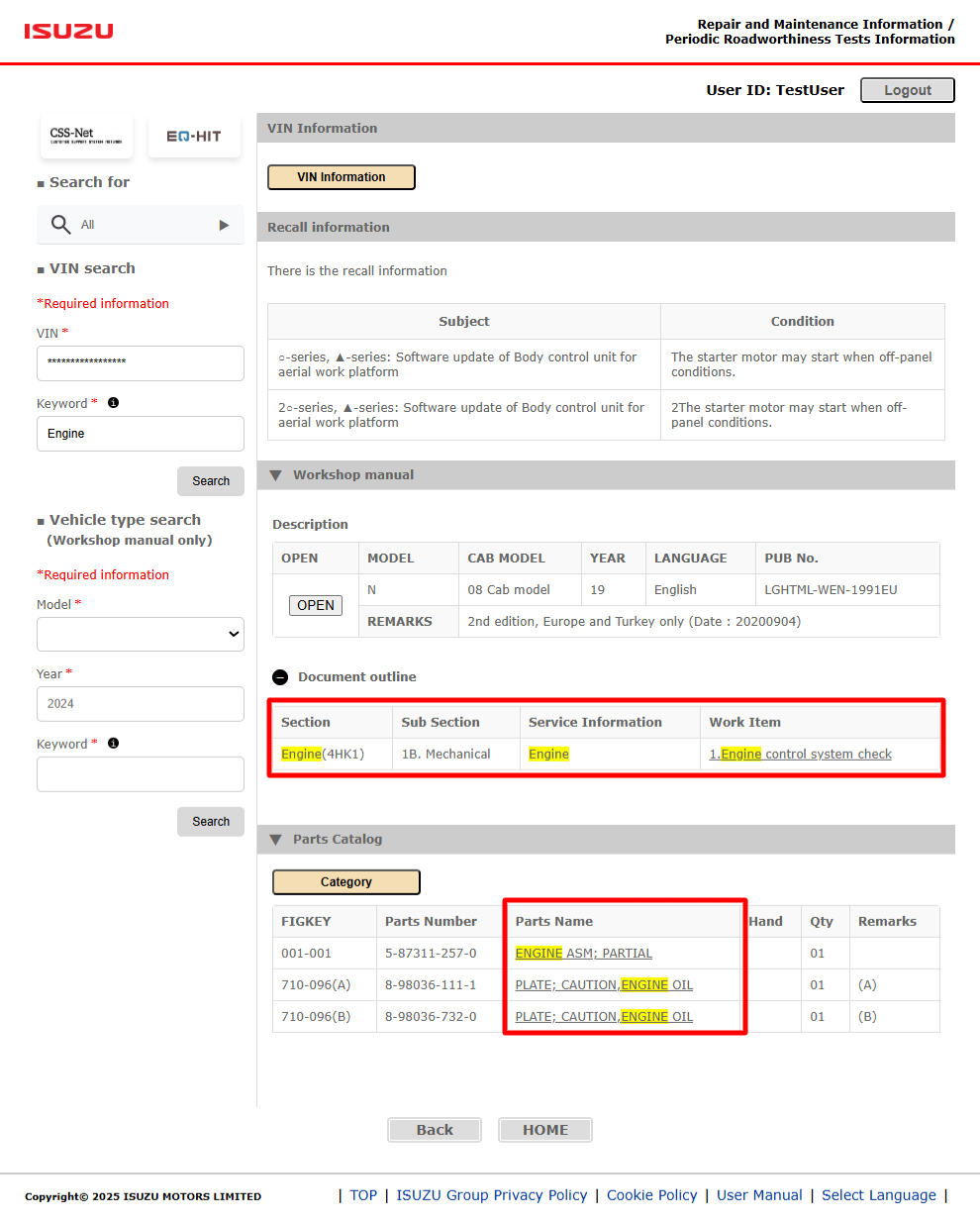Viewport: 980px width, 1222px height.
Task: Open the Select Language footer link
Action: click(877, 1194)
